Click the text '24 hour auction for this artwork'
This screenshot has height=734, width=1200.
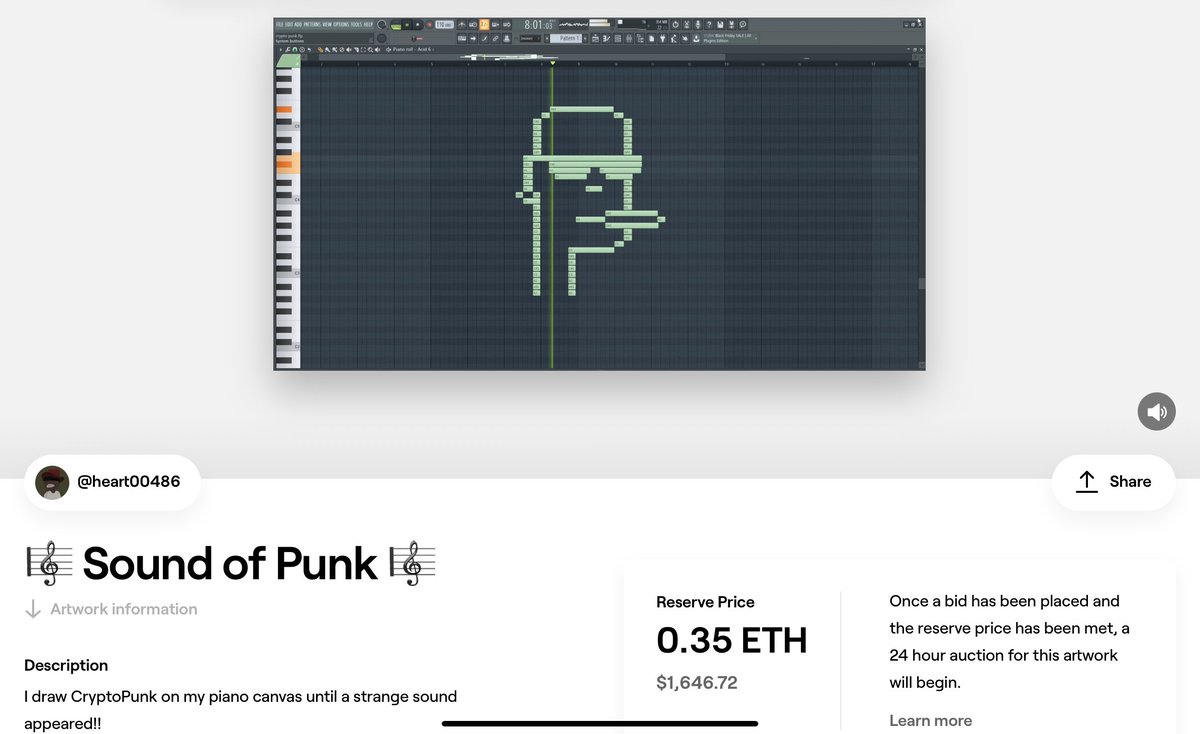click(1003, 656)
